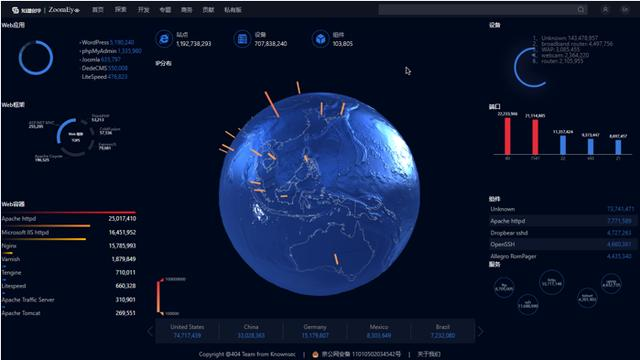Select Apache httpd row in Web容器

(69, 218)
